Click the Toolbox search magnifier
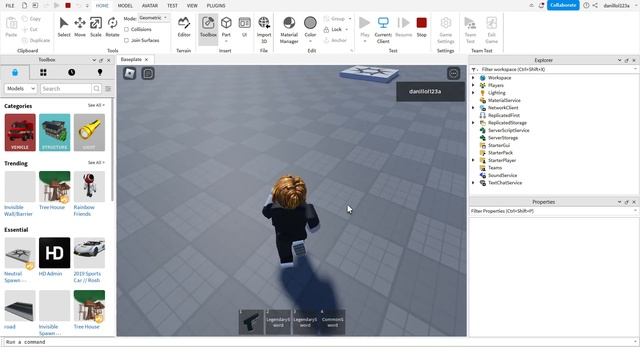Image resolution: width=640 pixels, height=360 pixels. [x=96, y=89]
